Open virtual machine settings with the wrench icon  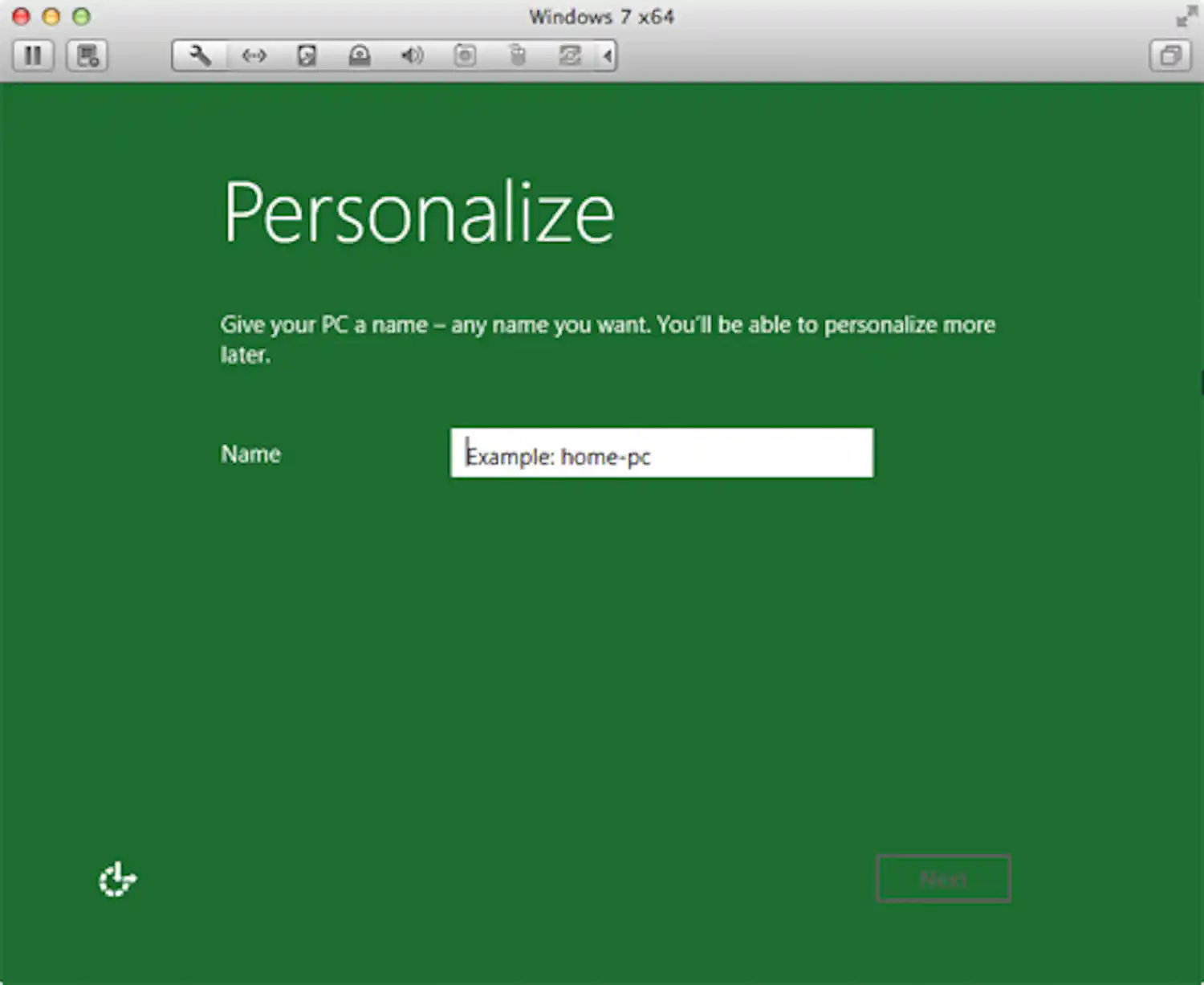tap(199, 55)
